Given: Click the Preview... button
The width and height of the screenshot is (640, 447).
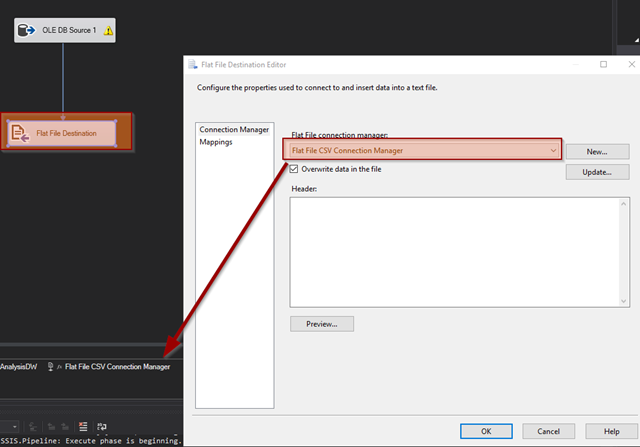Looking at the screenshot, I should point(322,324).
